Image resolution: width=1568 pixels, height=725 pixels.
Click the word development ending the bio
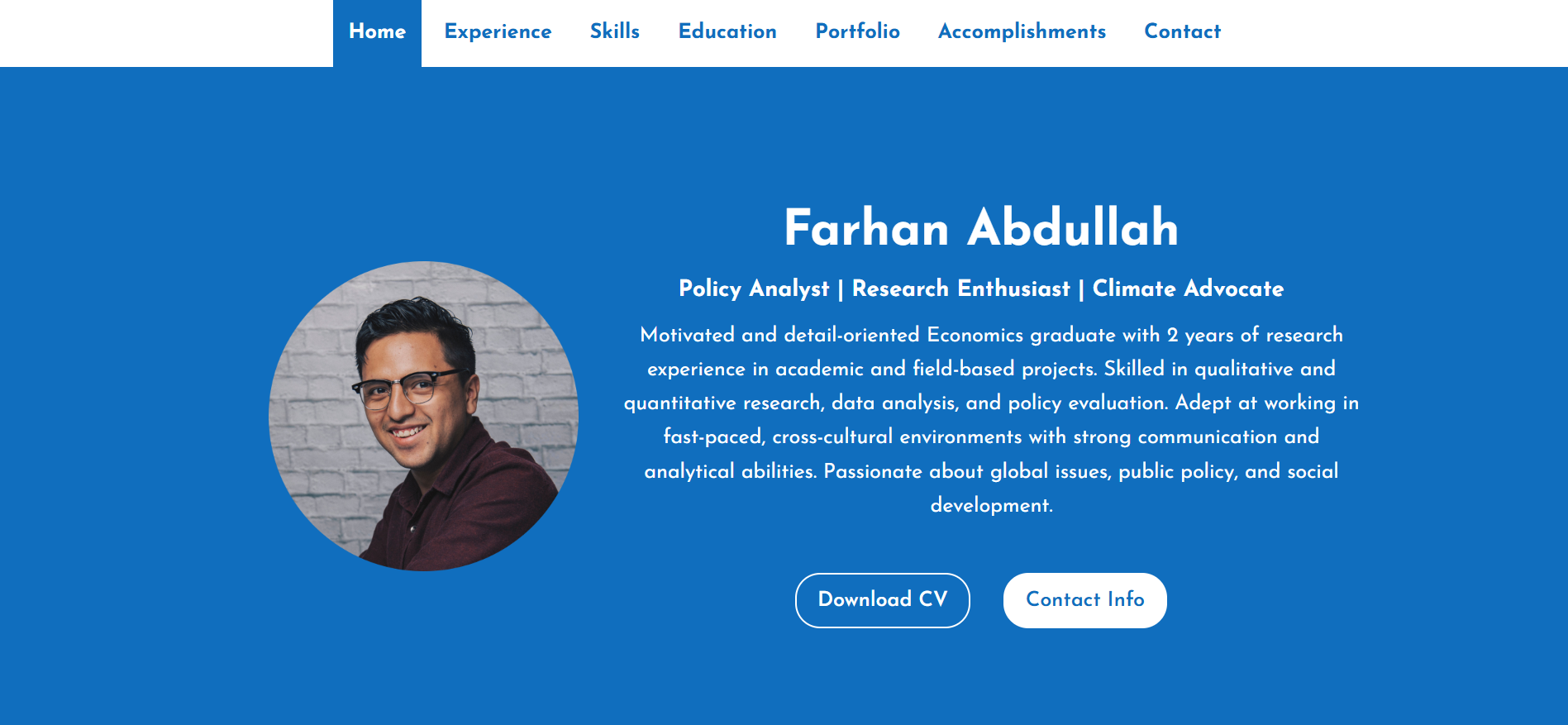991,505
